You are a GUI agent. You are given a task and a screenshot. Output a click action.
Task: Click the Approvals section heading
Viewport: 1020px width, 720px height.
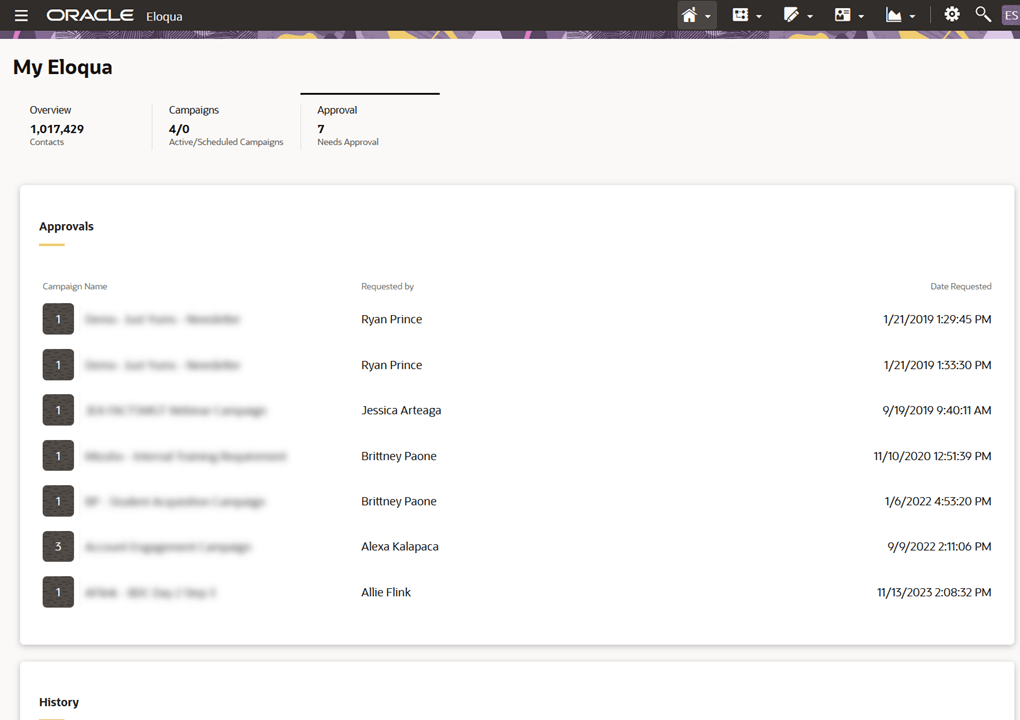tap(66, 226)
